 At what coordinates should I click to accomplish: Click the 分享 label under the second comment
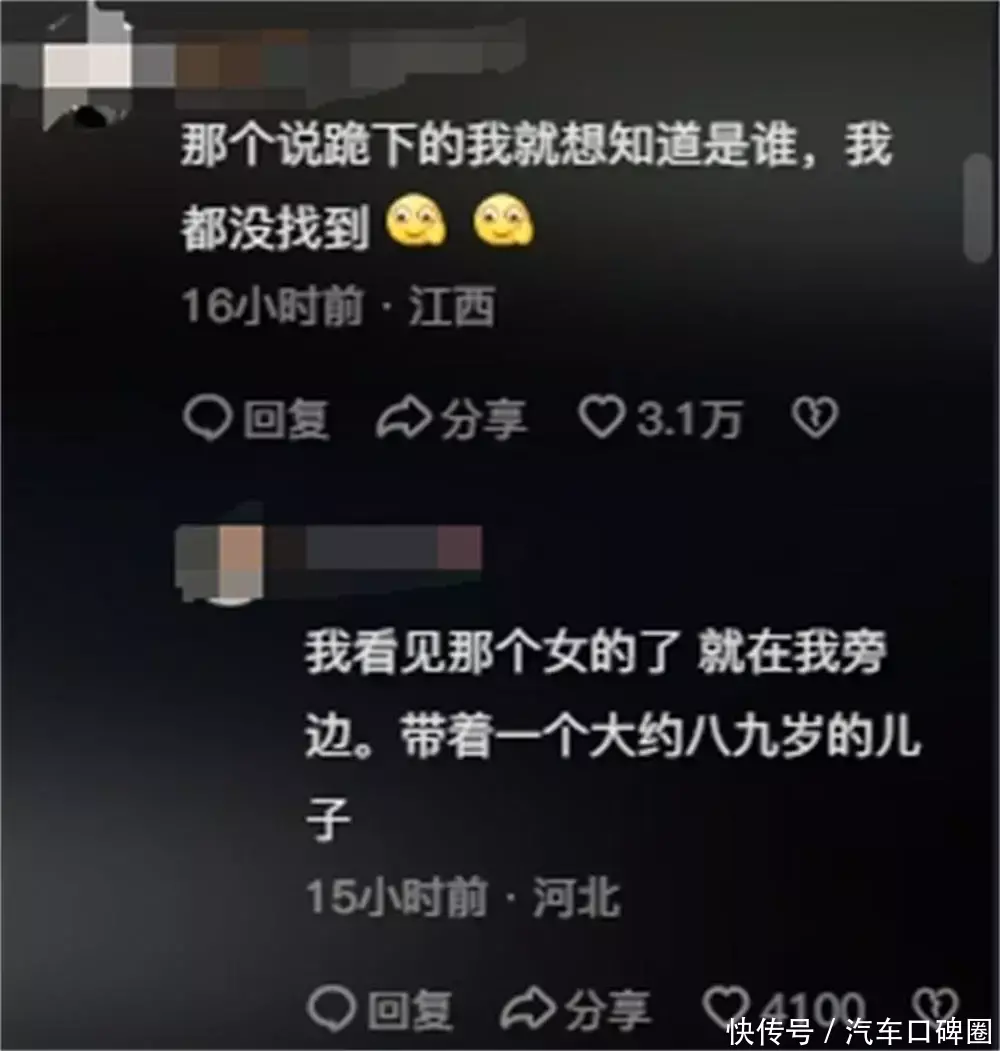point(608,1010)
